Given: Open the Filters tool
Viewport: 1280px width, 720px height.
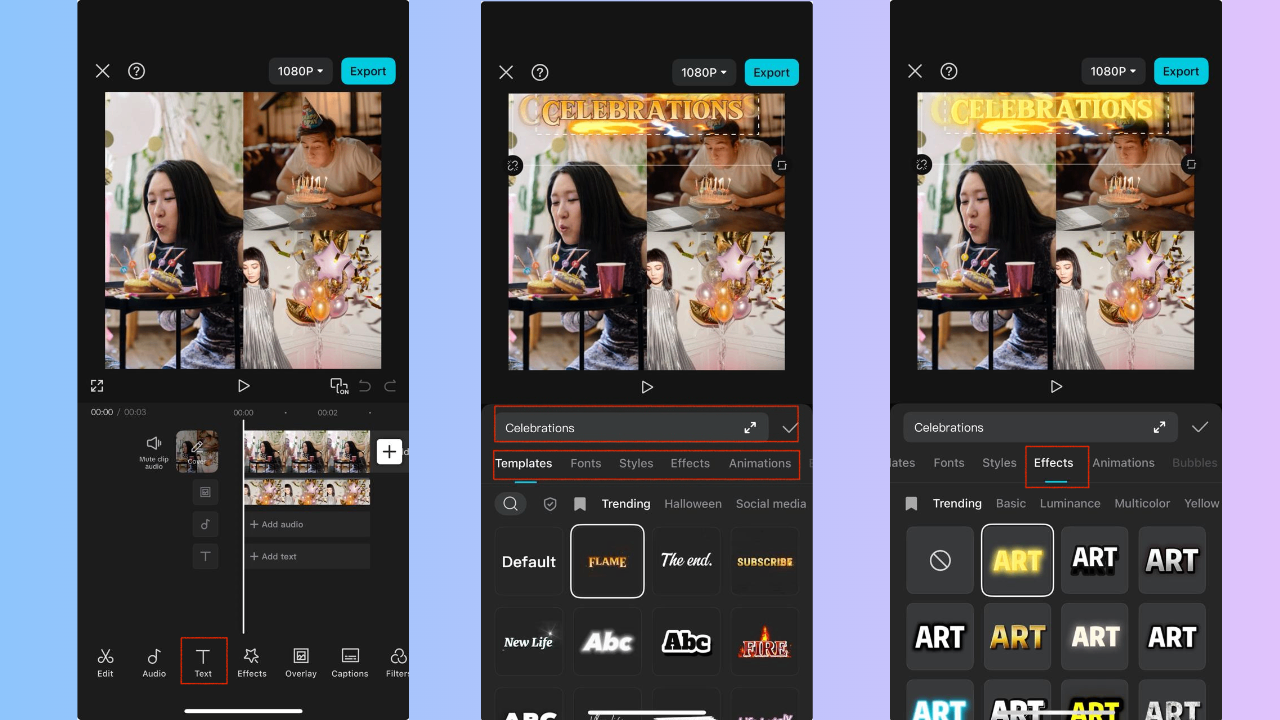Looking at the screenshot, I should pos(396,662).
